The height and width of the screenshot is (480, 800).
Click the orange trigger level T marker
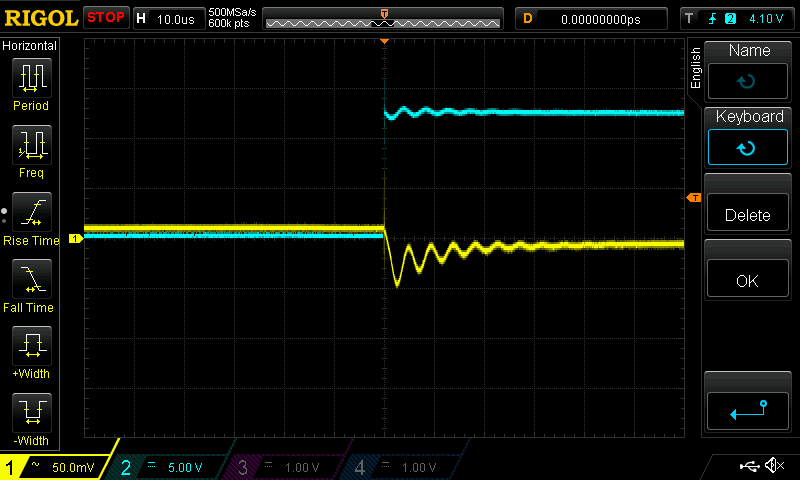[694, 197]
